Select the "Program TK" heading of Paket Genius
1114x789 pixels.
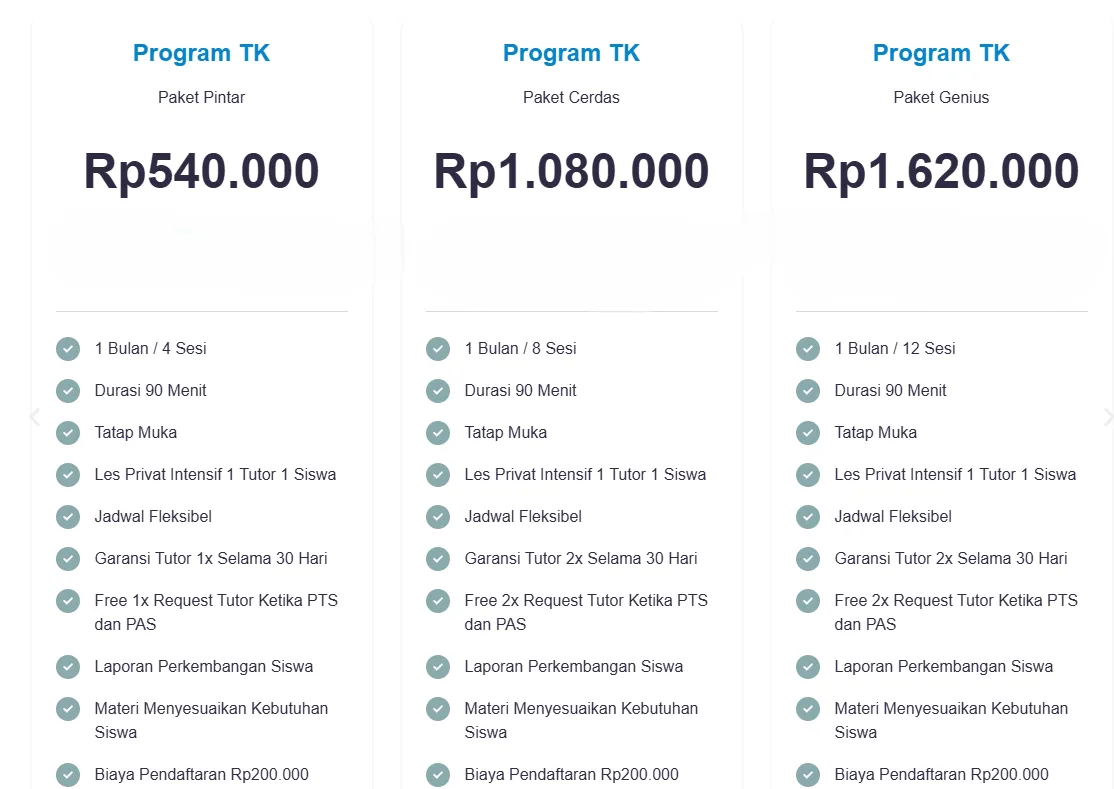click(941, 53)
